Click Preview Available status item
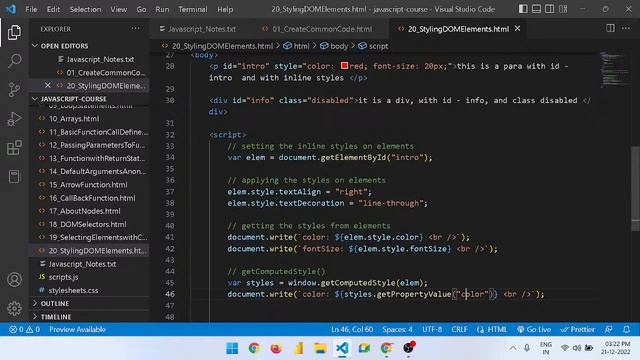 [77, 329]
